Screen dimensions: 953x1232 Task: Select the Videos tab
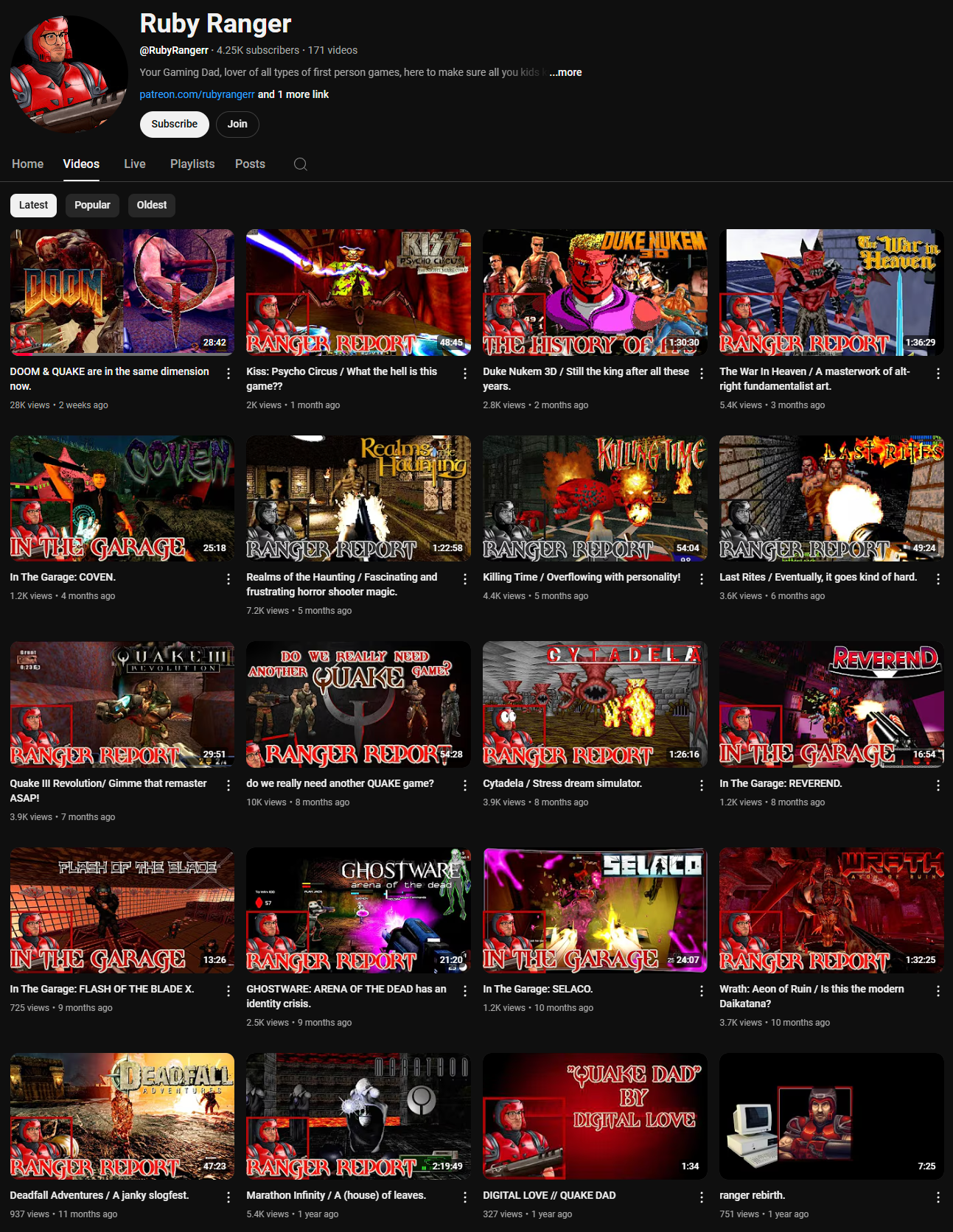pyautogui.click(x=81, y=164)
